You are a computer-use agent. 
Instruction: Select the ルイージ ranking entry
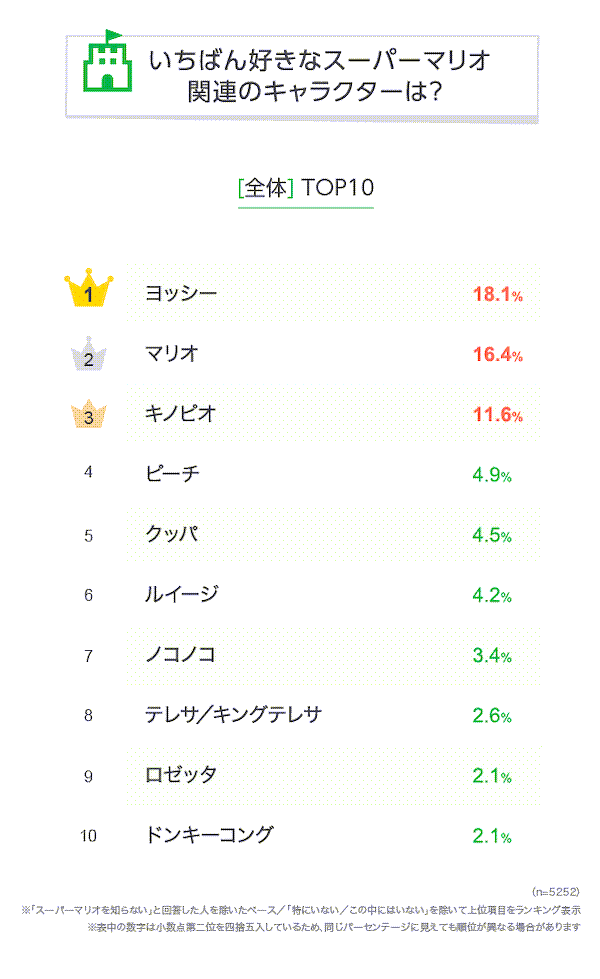181,594
